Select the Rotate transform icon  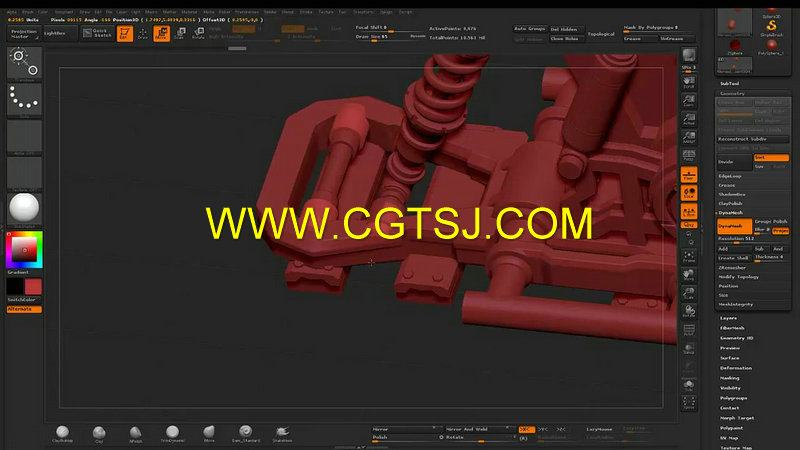click(x=198, y=34)
